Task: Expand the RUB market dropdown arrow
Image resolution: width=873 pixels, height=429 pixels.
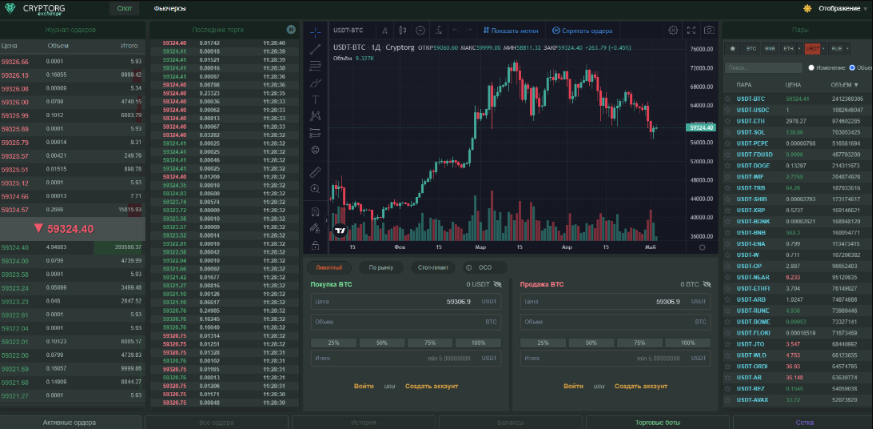Action: point(847,49)
